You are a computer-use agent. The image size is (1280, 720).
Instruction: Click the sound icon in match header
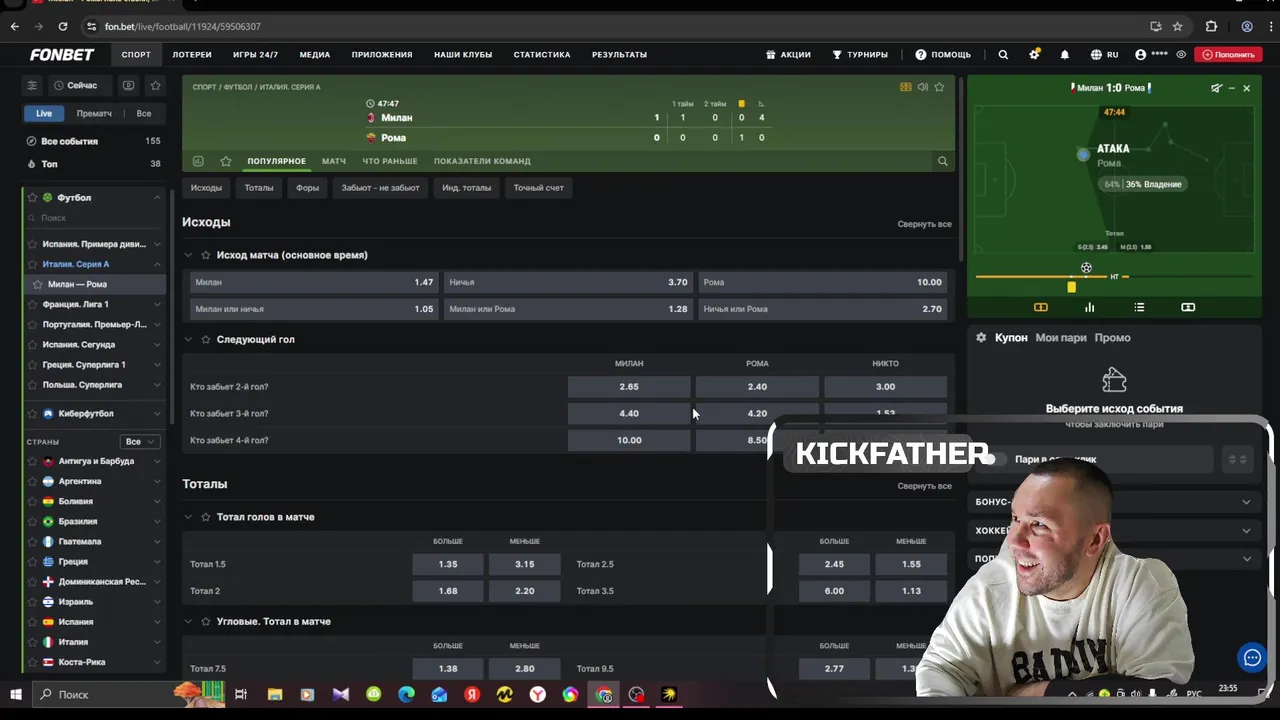pos(922,87)
